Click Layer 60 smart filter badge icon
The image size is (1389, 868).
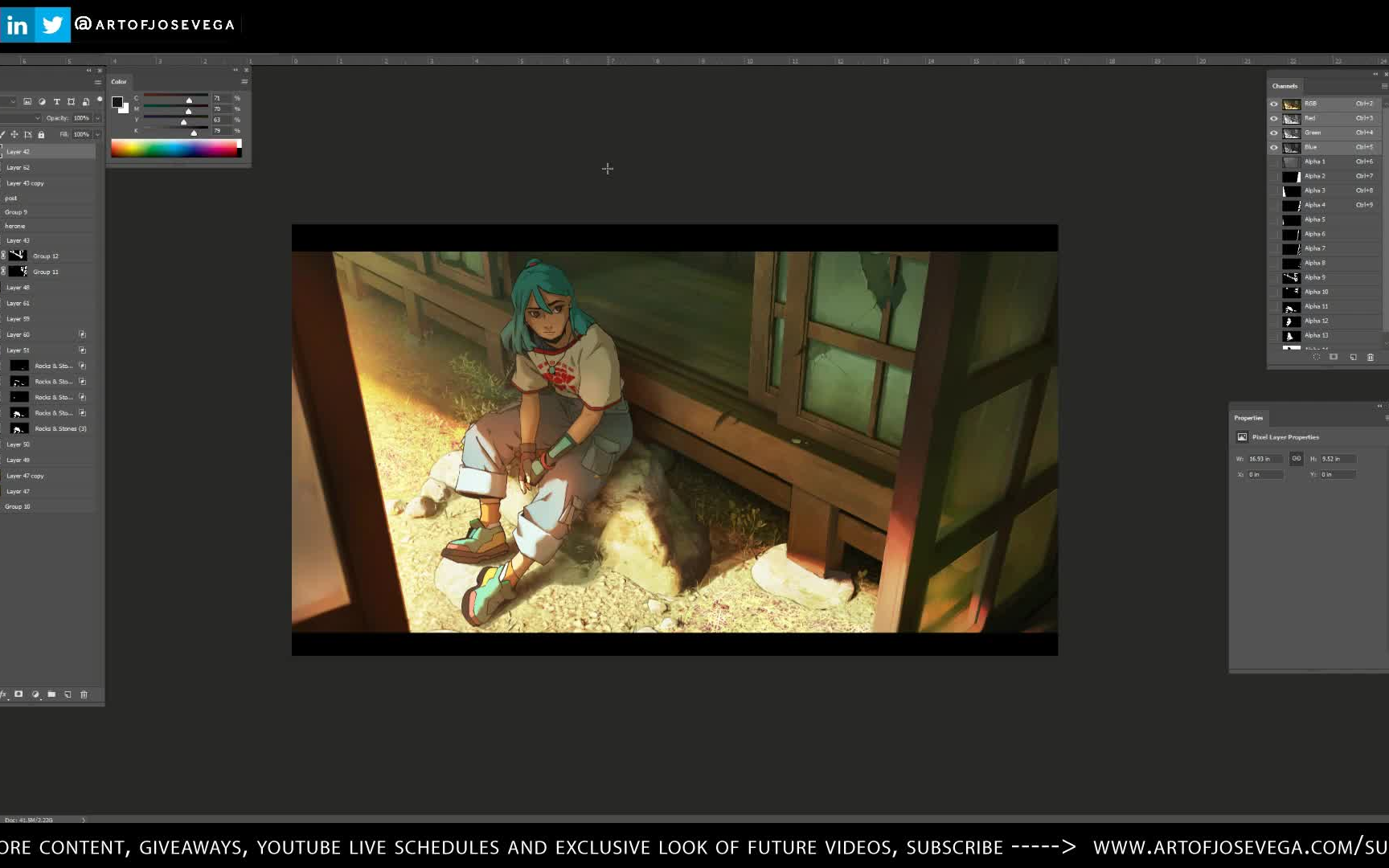click(x=82, y=334)
